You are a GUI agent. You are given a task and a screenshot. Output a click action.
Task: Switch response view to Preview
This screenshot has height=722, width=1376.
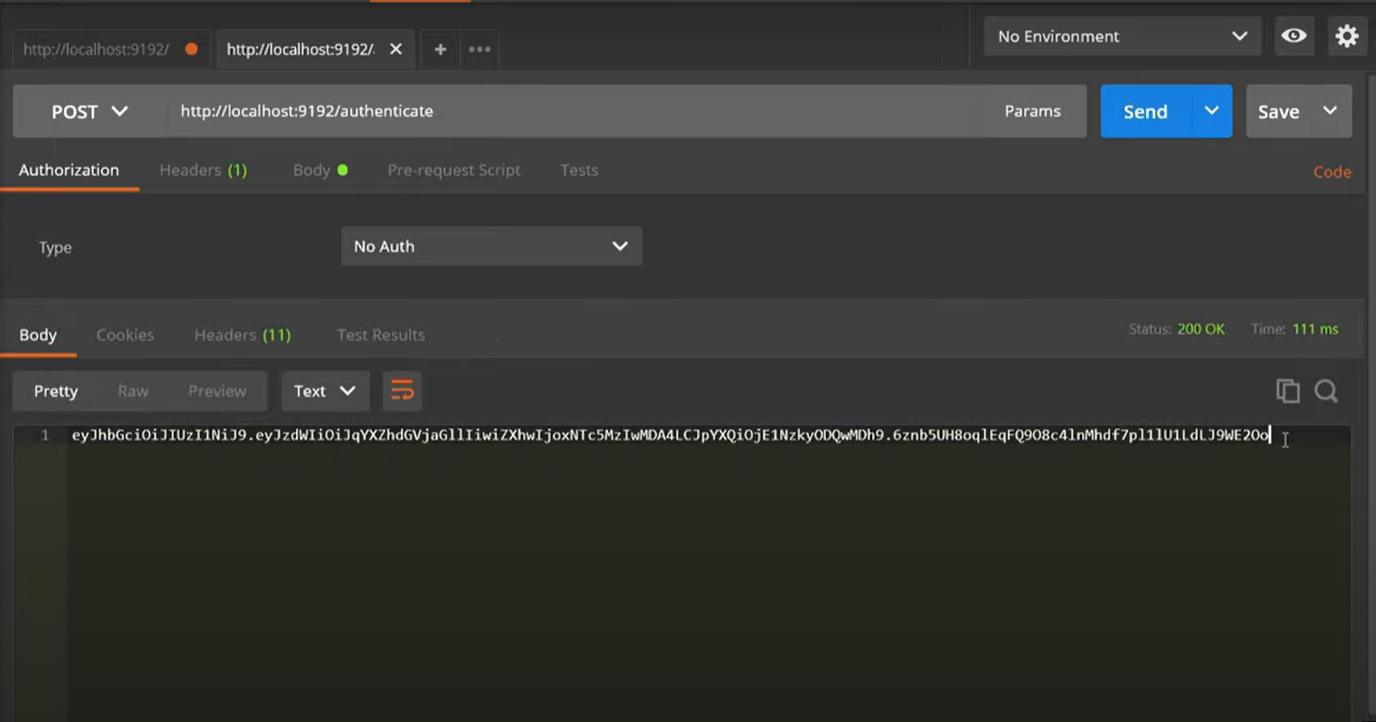click(x=217, y=391)
